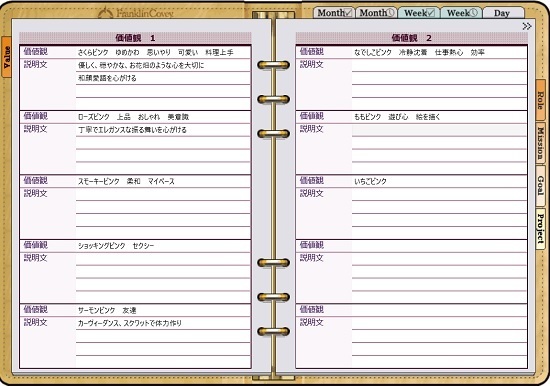
Task: Switch to the Week tab with checkmark
Action: pyautogui.click(x=419, y=13)
